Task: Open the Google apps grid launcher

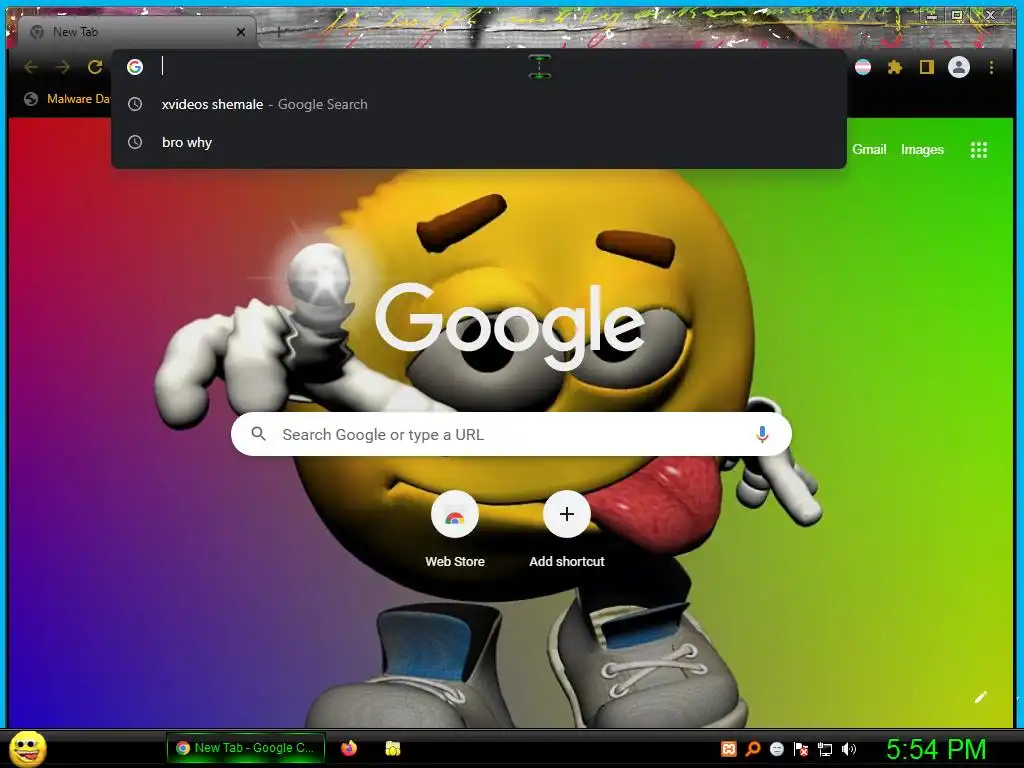Action: [978, 150]
